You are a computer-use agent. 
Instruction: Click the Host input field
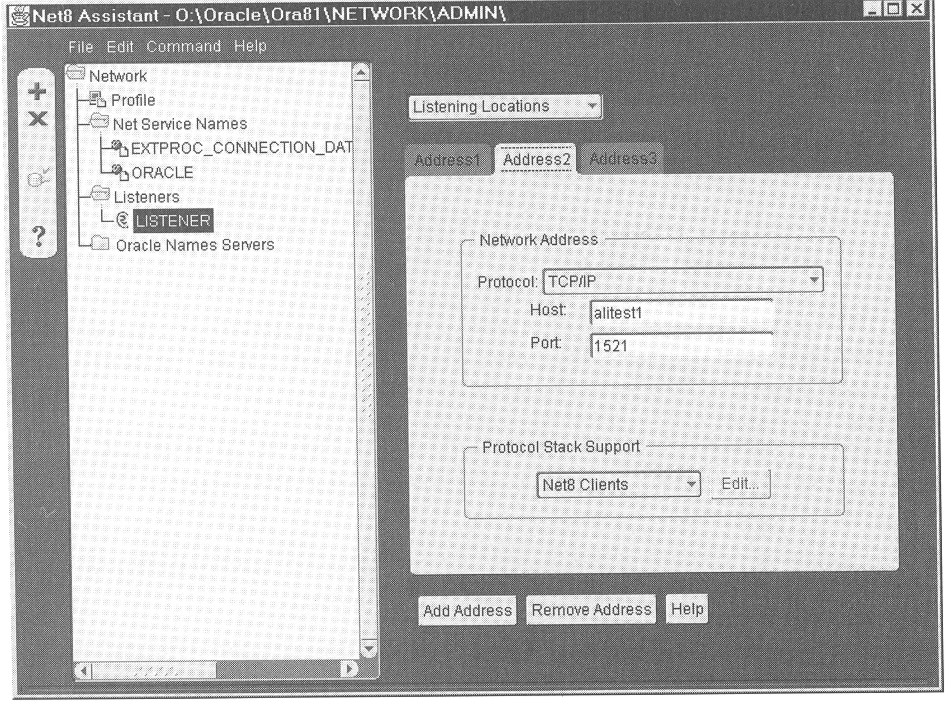coord(680,311)
